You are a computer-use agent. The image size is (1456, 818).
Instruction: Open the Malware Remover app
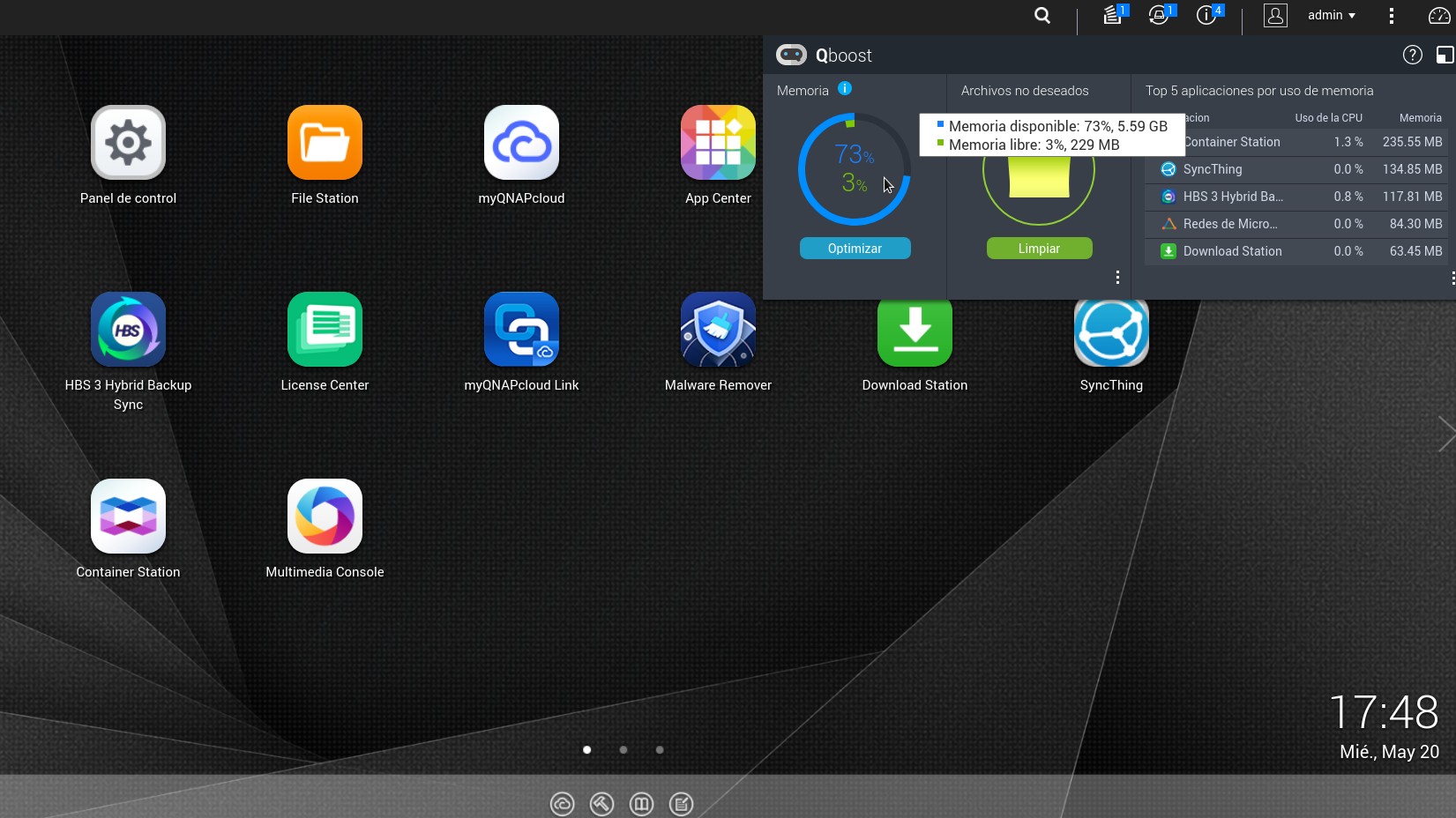pyautogui.click(x=718, y=330)
